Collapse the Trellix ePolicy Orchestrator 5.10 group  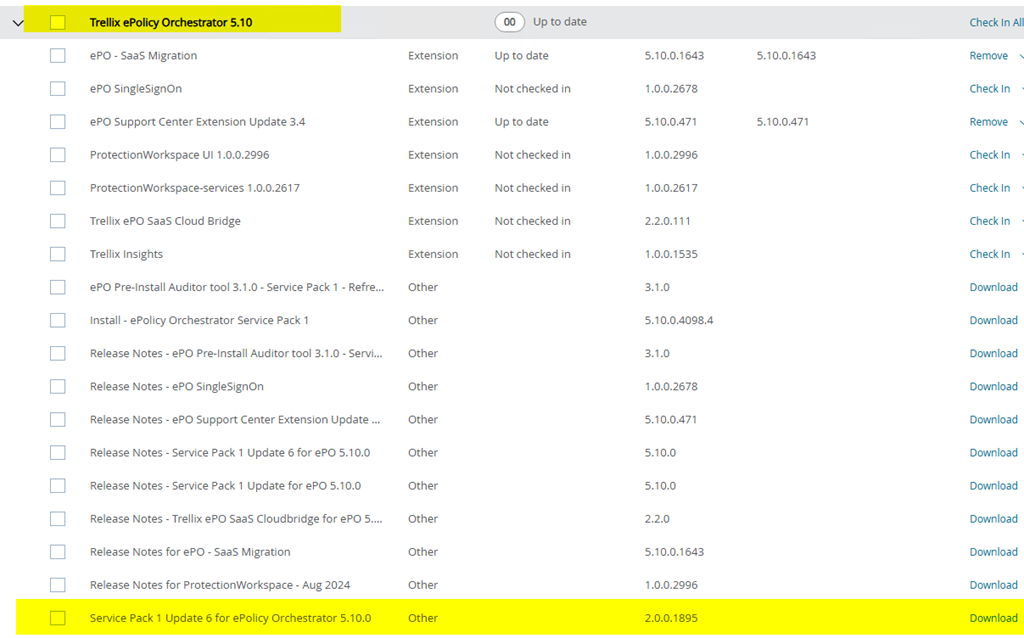coord(17,23)
